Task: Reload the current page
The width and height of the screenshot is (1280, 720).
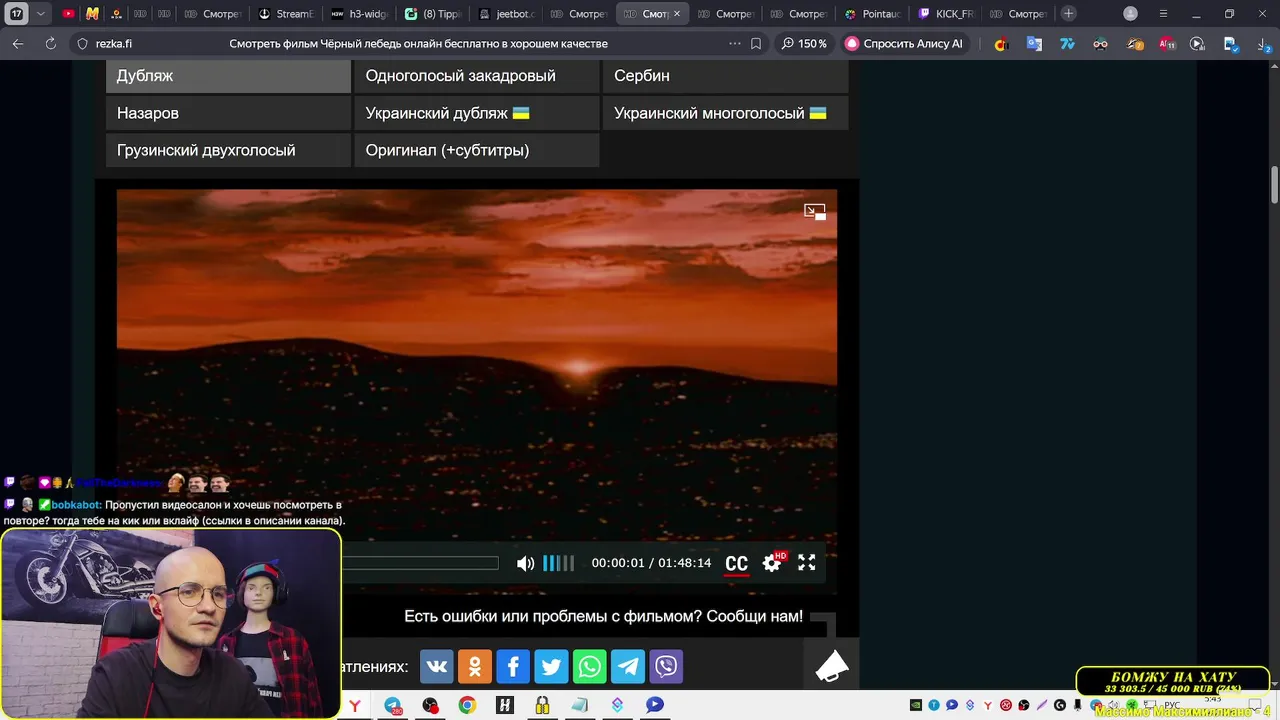Action: click(50, 44)
